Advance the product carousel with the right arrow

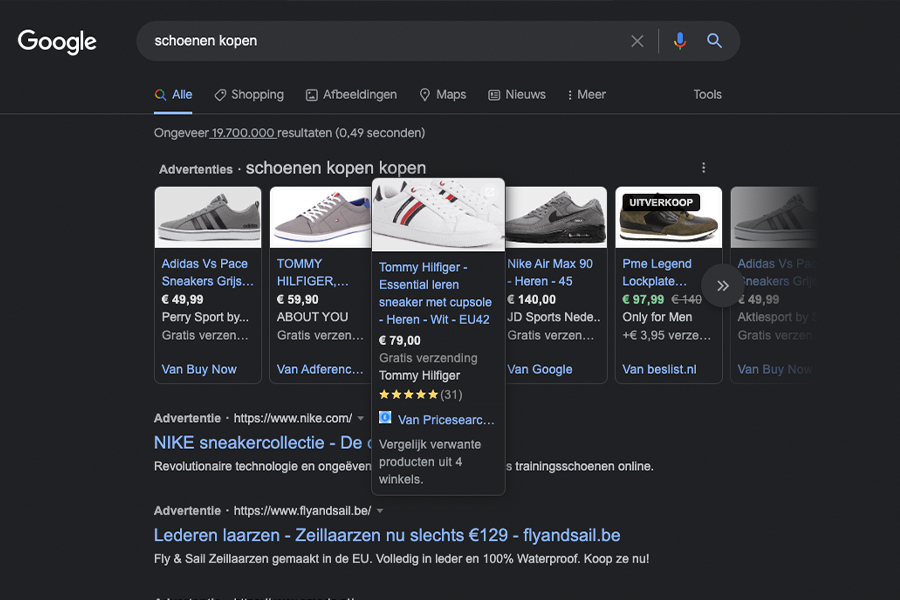pos(722,285)
